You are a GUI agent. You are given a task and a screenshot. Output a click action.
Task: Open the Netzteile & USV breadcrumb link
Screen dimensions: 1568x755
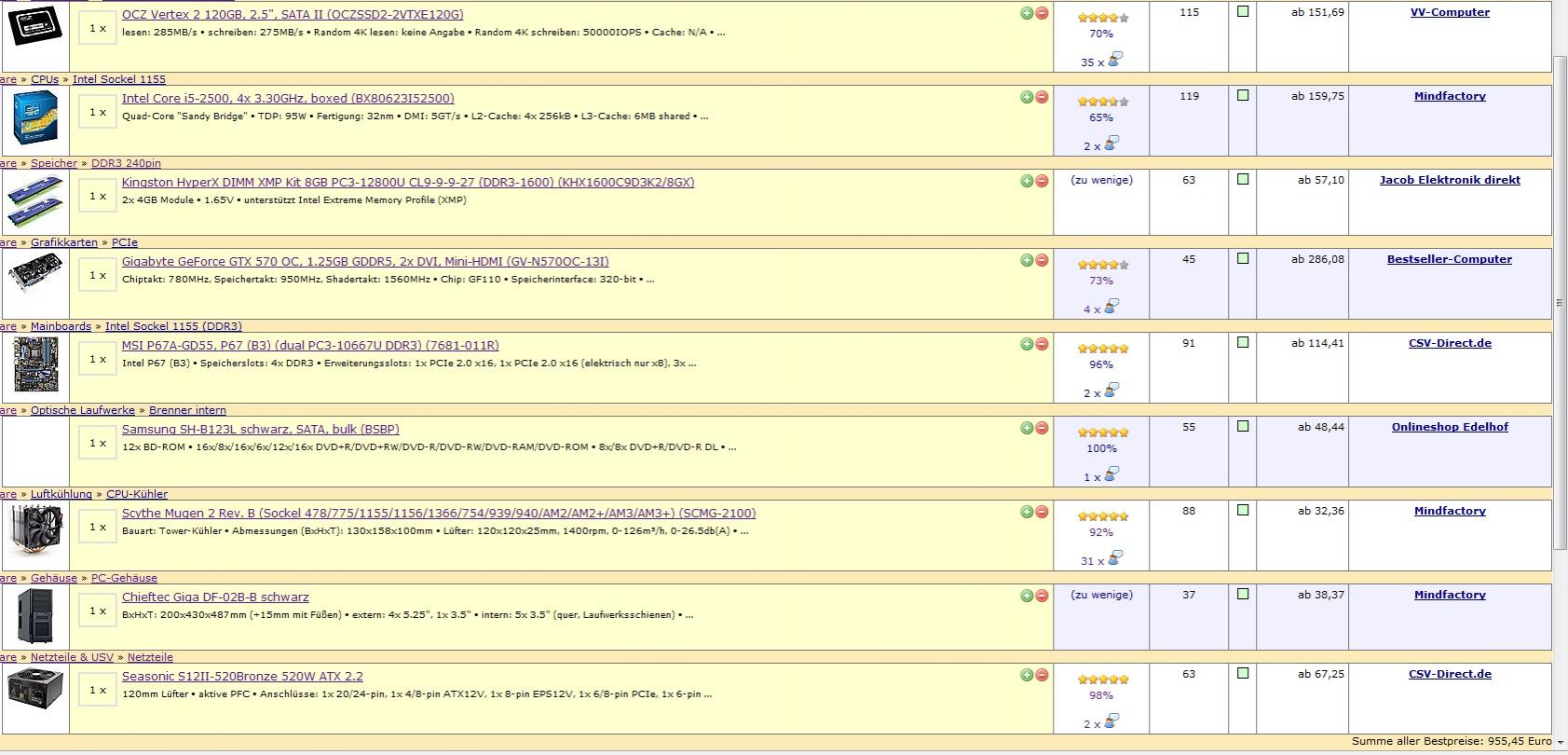click(72, 657)
